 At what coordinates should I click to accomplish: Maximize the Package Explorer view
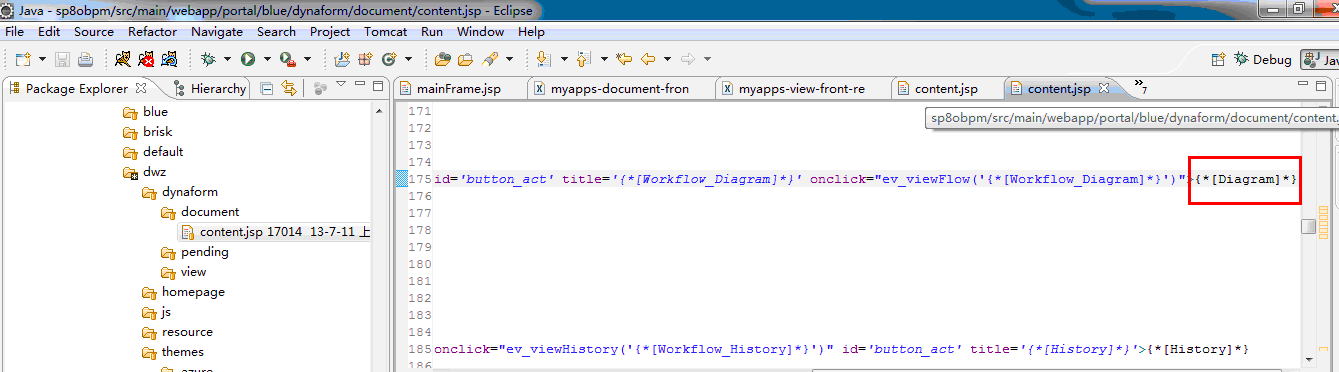tap(378, 87)
